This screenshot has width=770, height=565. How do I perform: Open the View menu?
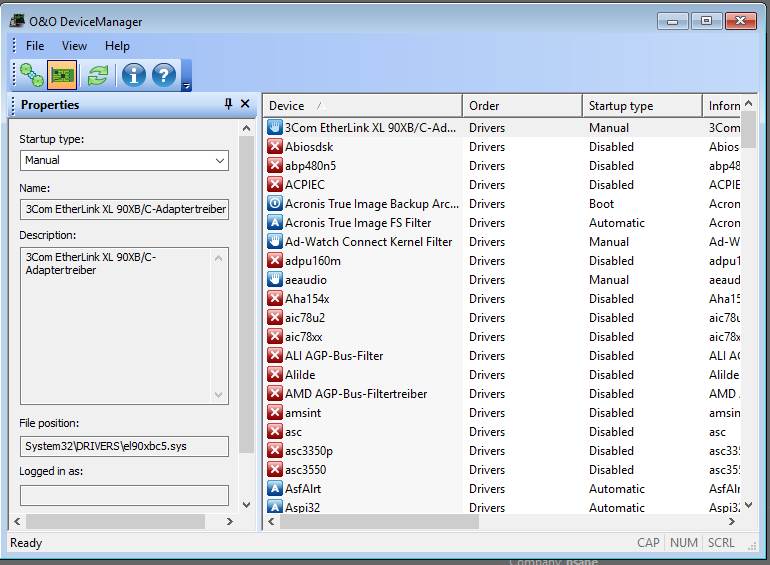pos(74,46)
